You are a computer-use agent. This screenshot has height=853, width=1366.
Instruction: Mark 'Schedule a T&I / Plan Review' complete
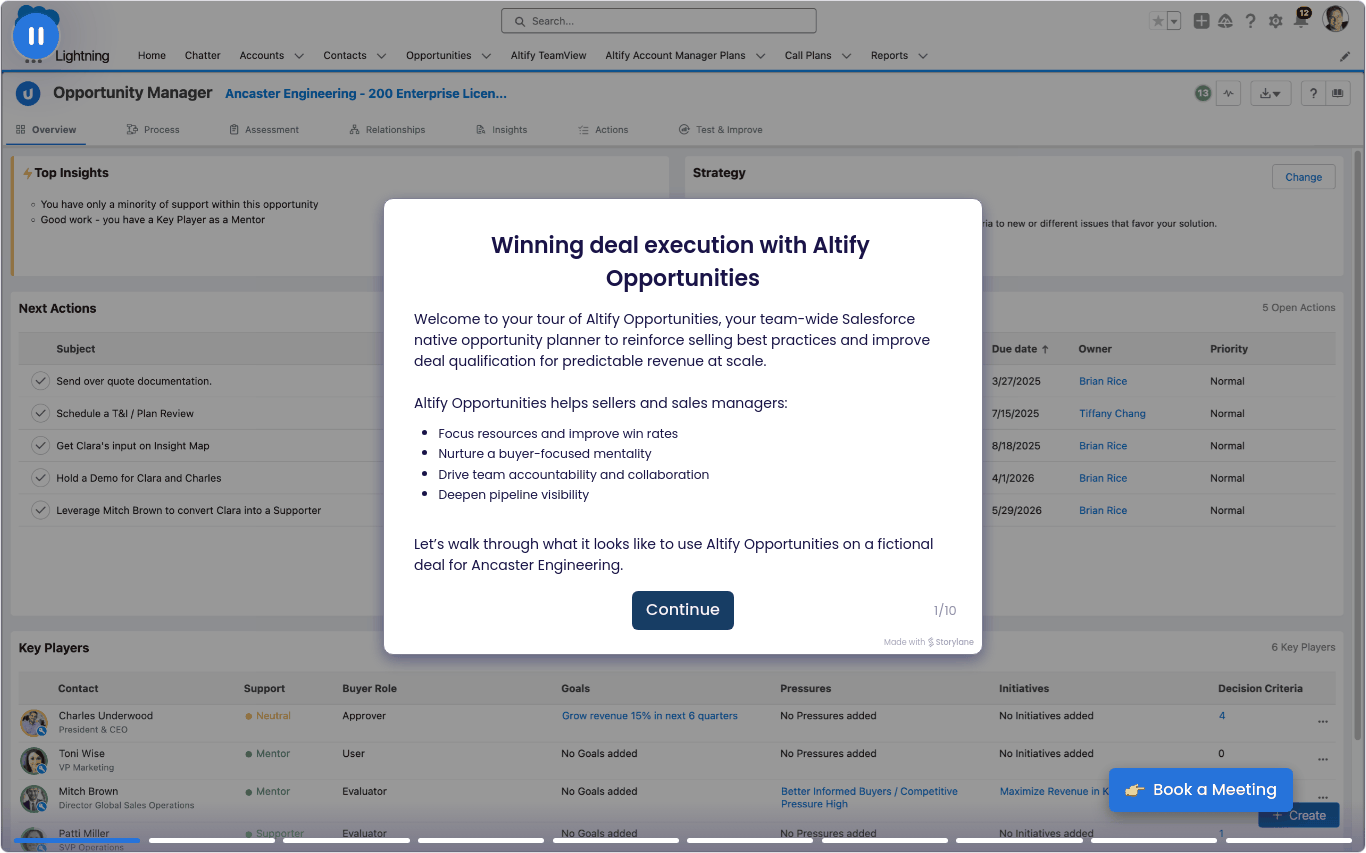coord(40,413)
